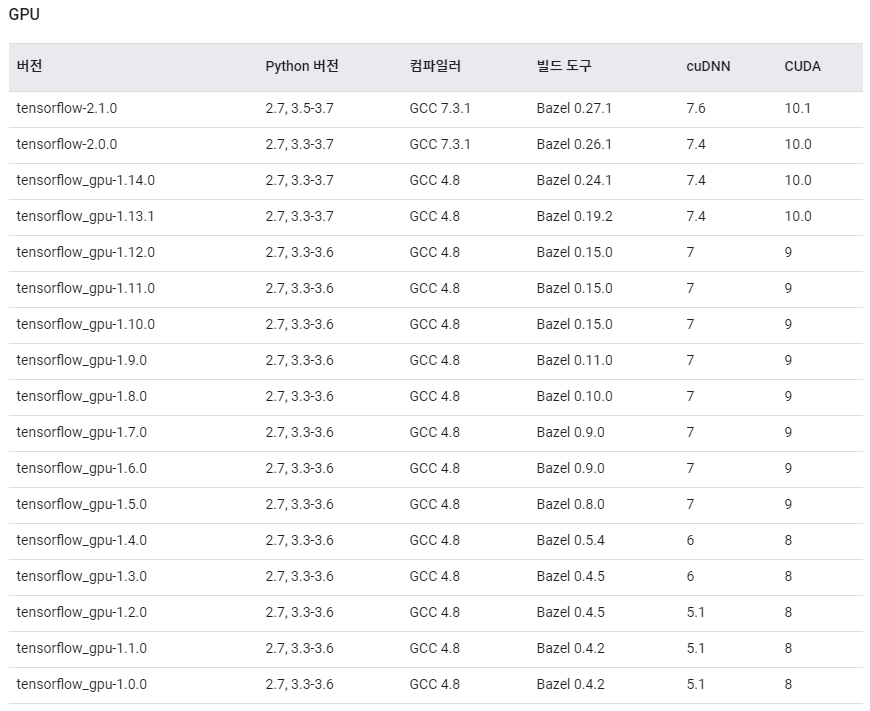Click Python 2.7, 3.3-3.7 in tensorflow_gpu-1.13.1 row
870x711 pixels.
pyautogui.click(x=300, y=216)
